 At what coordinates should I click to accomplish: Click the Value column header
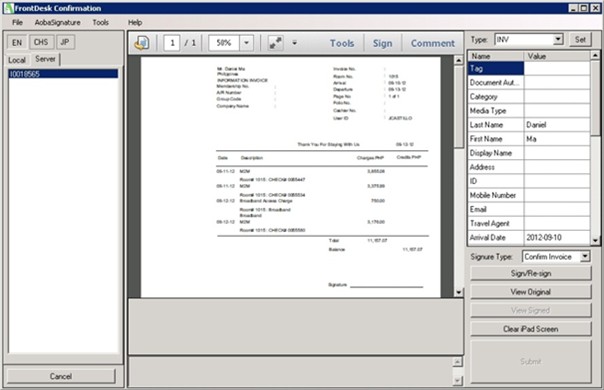pos(557,56)
